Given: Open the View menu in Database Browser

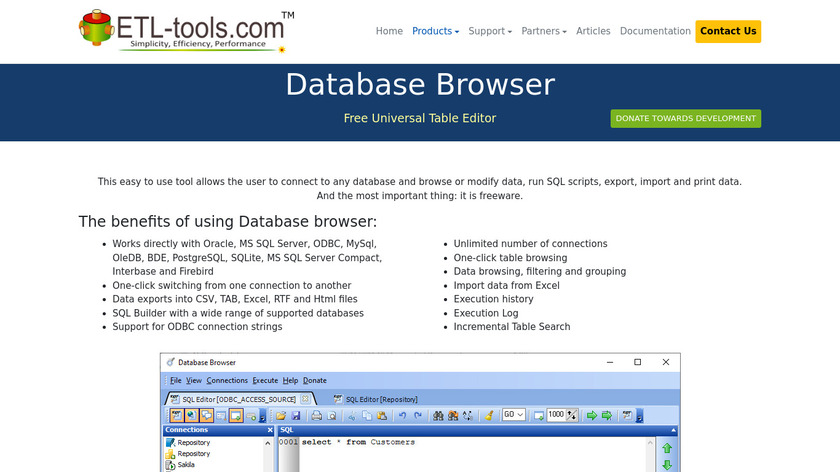Looking at the screenshot, I should 194,380.
